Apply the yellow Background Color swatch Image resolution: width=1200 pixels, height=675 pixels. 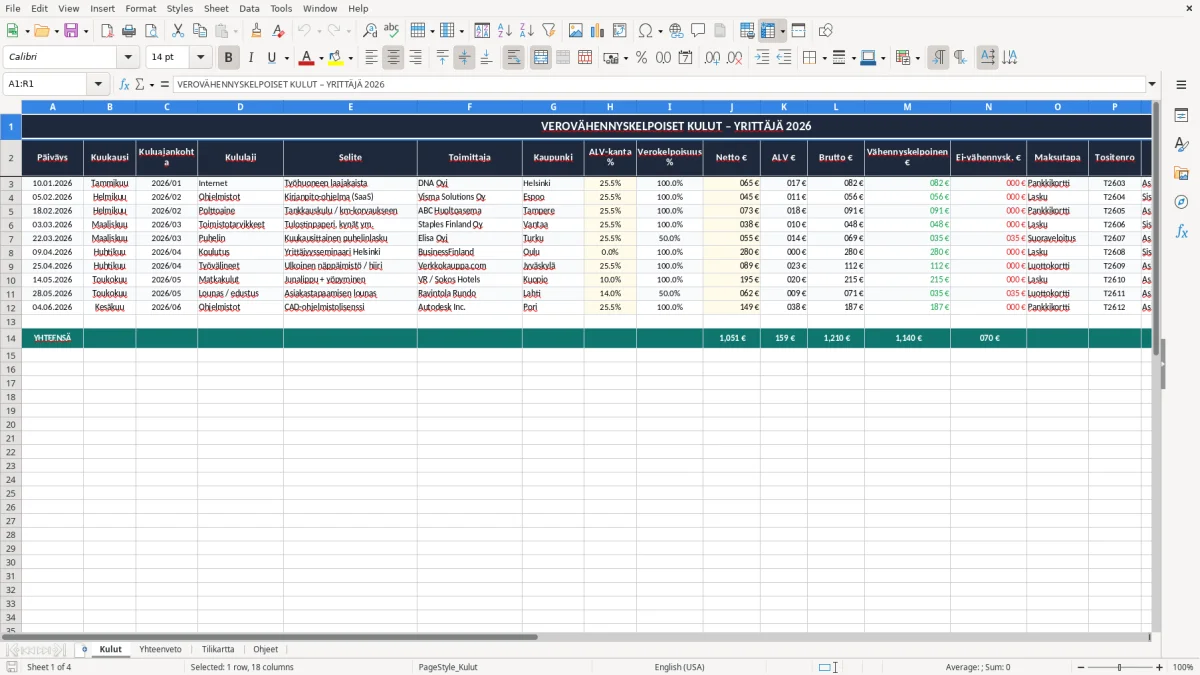pyautogui.click(x=336, y=58)
